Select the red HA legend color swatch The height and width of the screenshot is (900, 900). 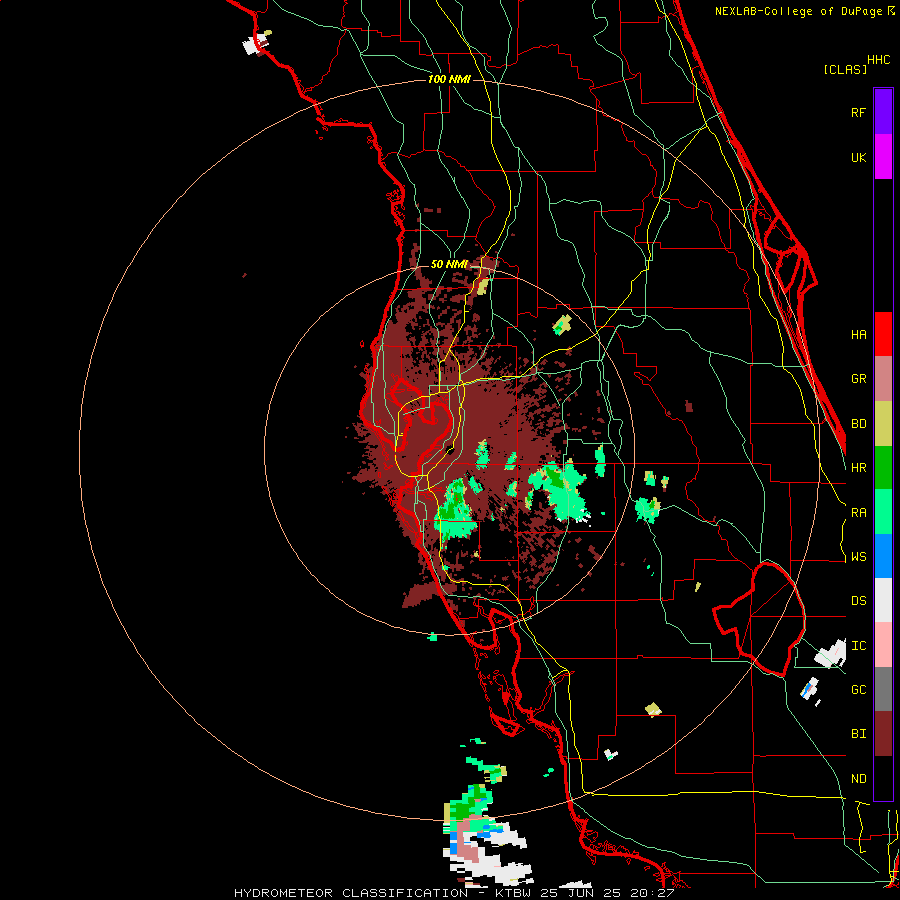(x=883, y=334)
